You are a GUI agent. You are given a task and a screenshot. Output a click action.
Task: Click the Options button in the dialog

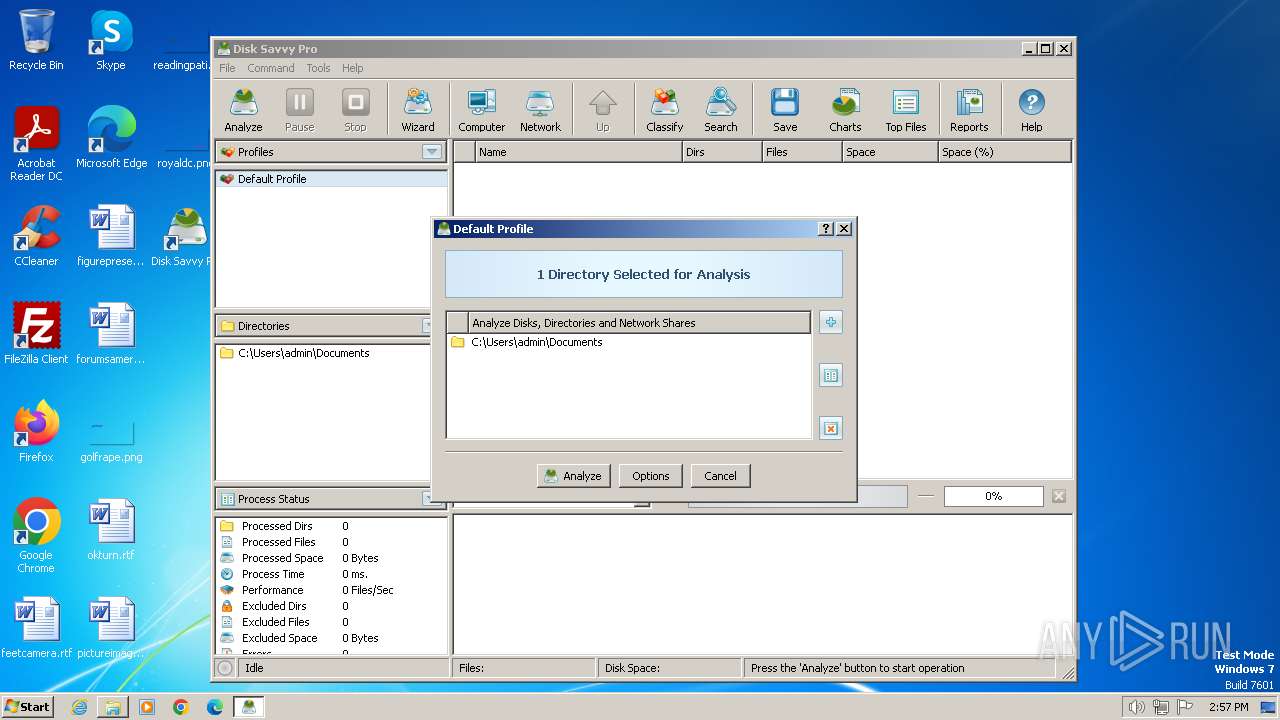(x=651, y=476)
